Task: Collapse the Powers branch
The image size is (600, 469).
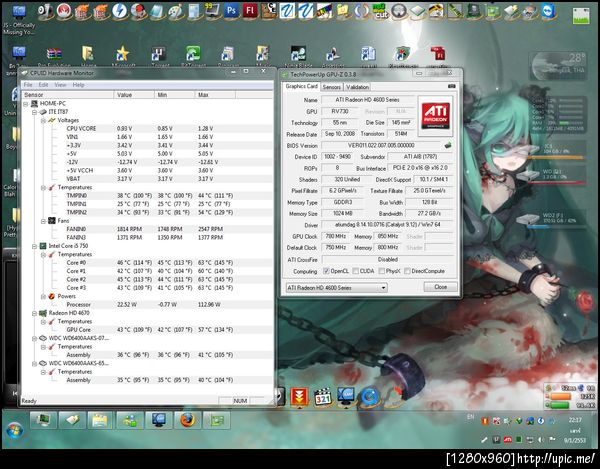Action: click(x=43, y=296)
